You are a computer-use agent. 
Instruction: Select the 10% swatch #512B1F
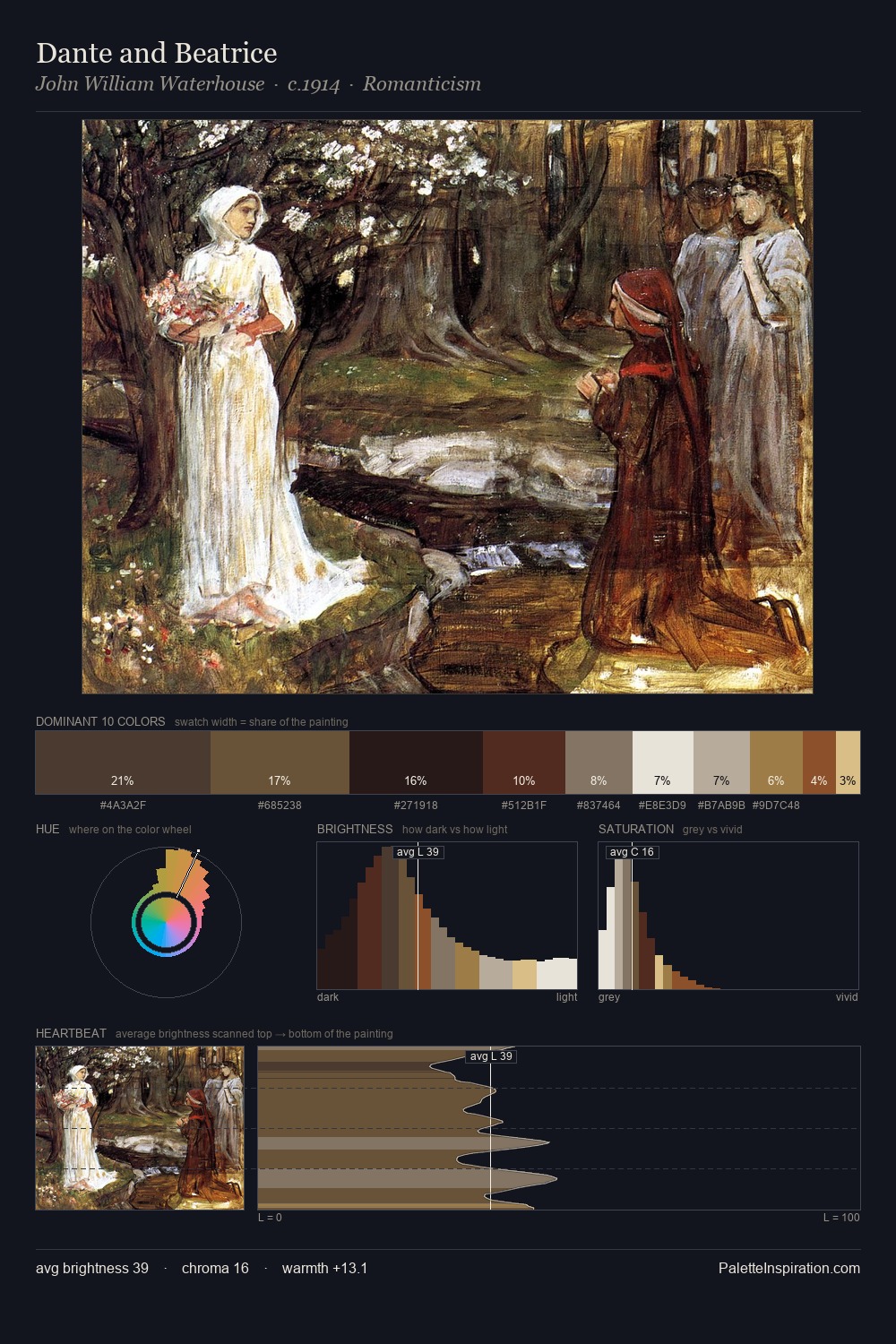tap(524, 762)
